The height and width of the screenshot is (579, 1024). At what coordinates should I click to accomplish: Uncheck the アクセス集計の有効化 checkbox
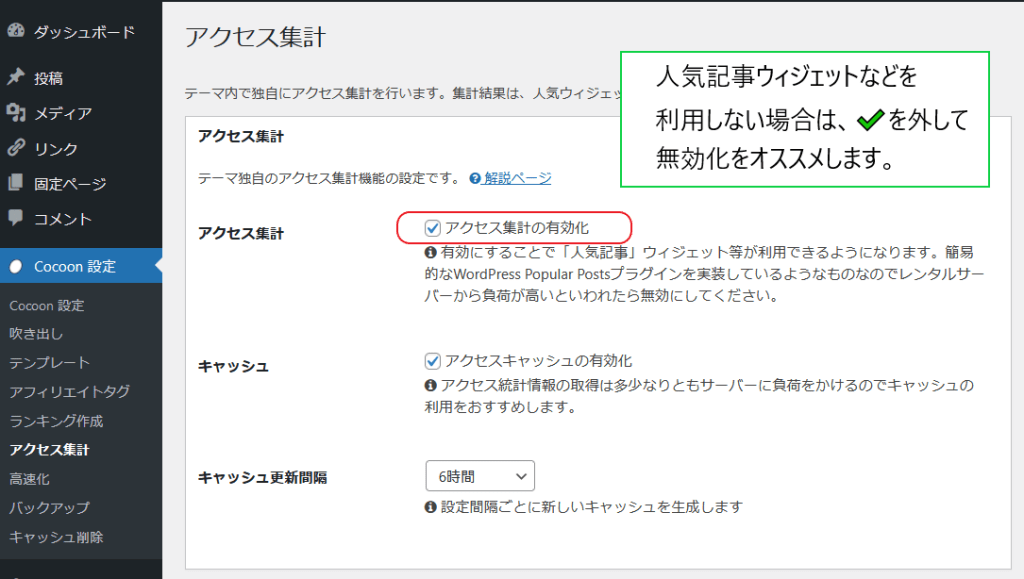pos(433,228)
